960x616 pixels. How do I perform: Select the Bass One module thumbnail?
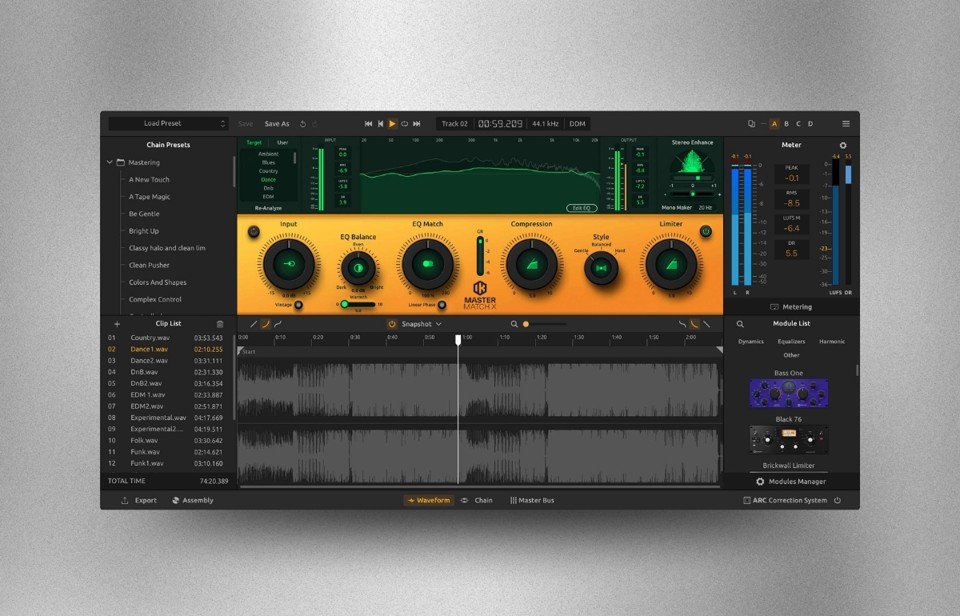pyautogui.click(x=789, y=394)
